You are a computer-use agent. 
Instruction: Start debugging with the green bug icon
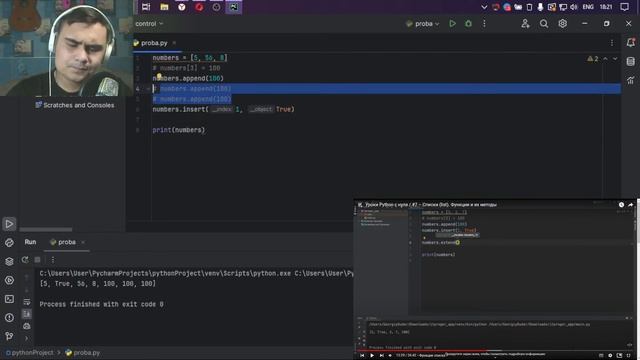[468, 24]
